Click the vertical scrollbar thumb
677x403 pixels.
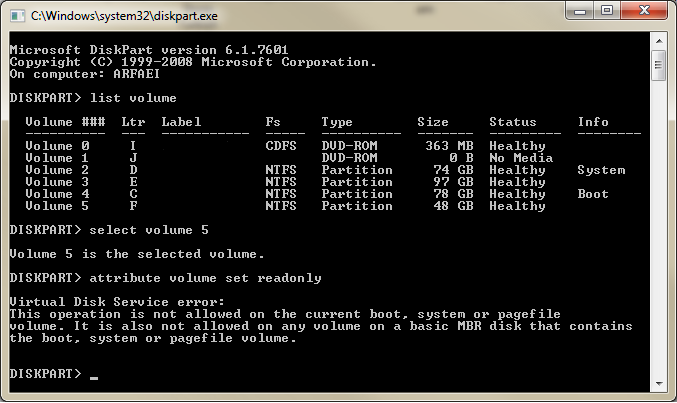[x=659, y=66]
